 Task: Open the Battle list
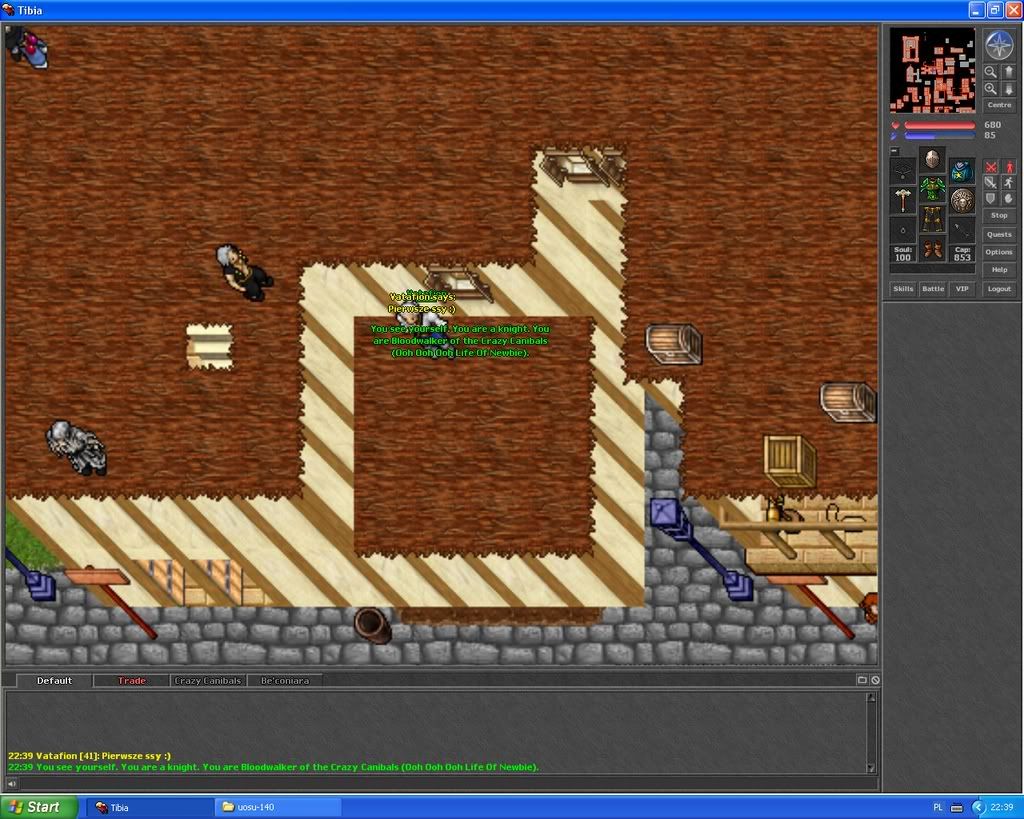coord(933,289)
